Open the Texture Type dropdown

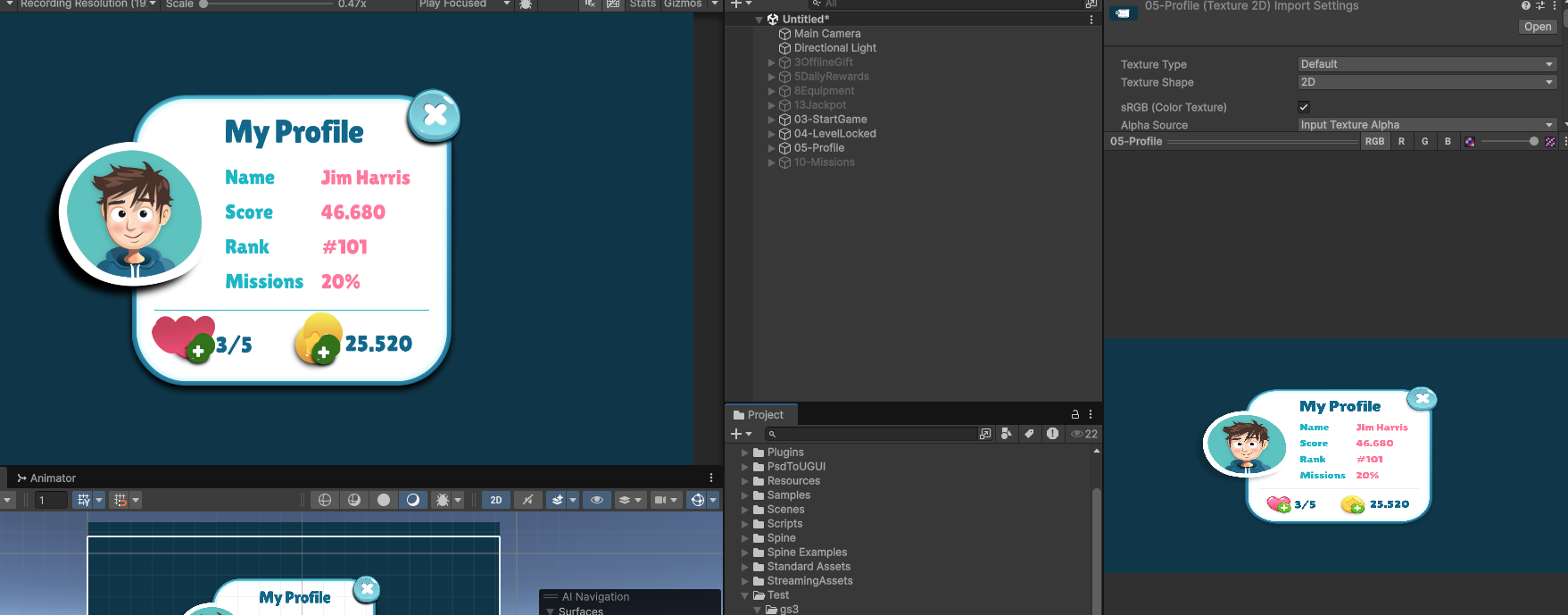[x=1426, y=64]
